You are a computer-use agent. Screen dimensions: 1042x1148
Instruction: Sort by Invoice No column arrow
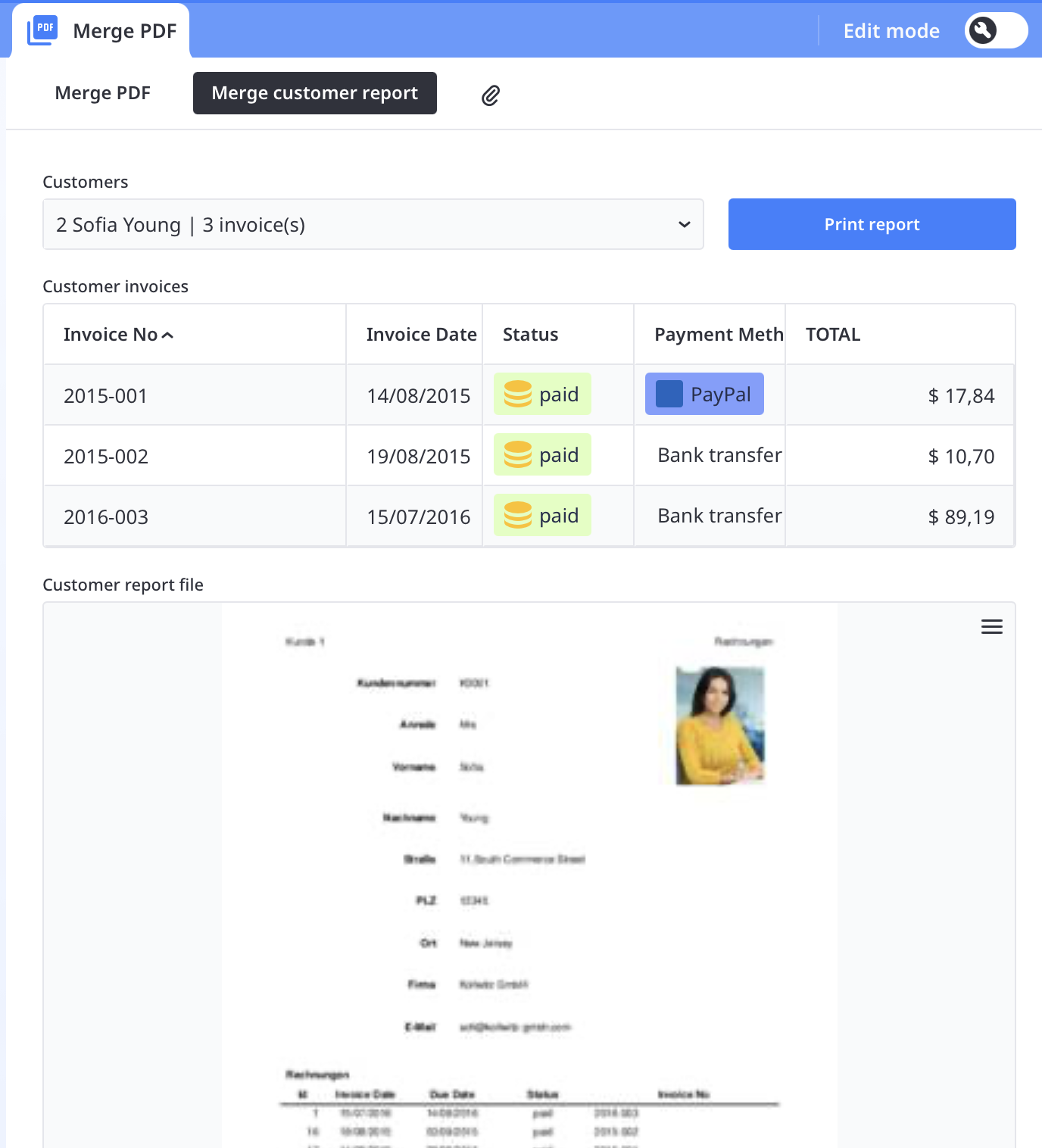[168, 335]
